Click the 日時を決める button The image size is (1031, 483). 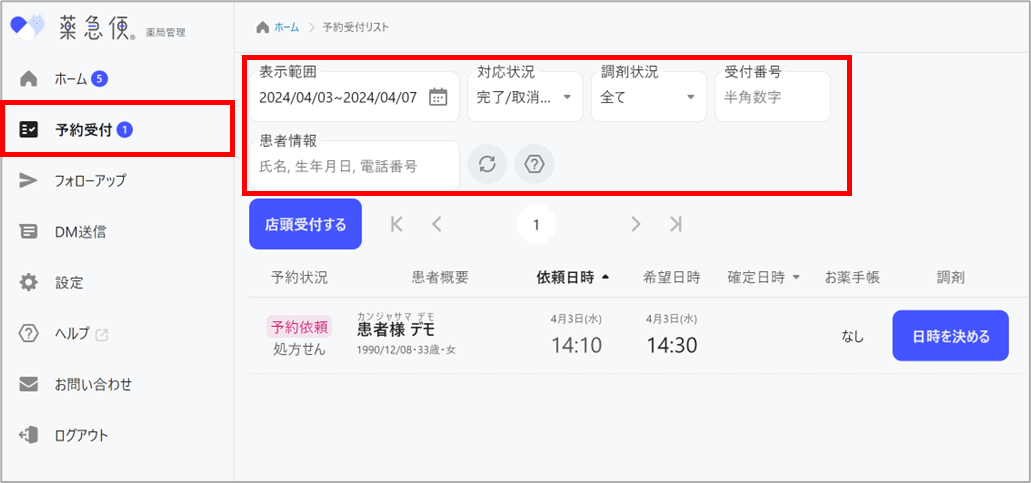point(950,336)
